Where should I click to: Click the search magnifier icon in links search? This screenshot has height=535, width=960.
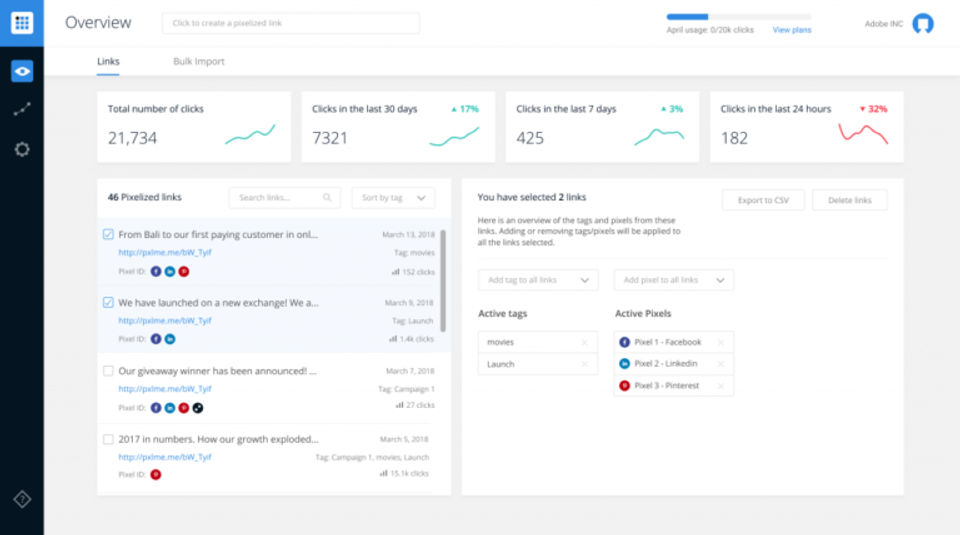(327, 198)
